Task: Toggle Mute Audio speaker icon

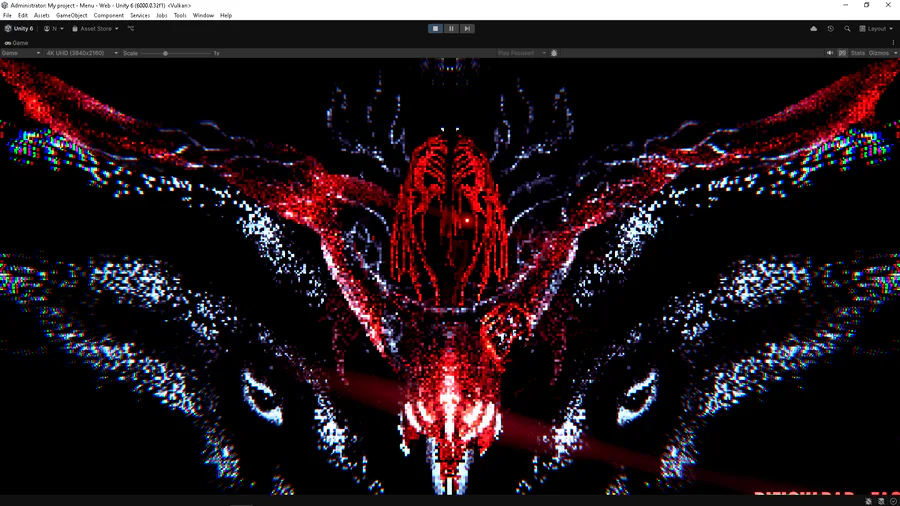Action: (830, 53)
